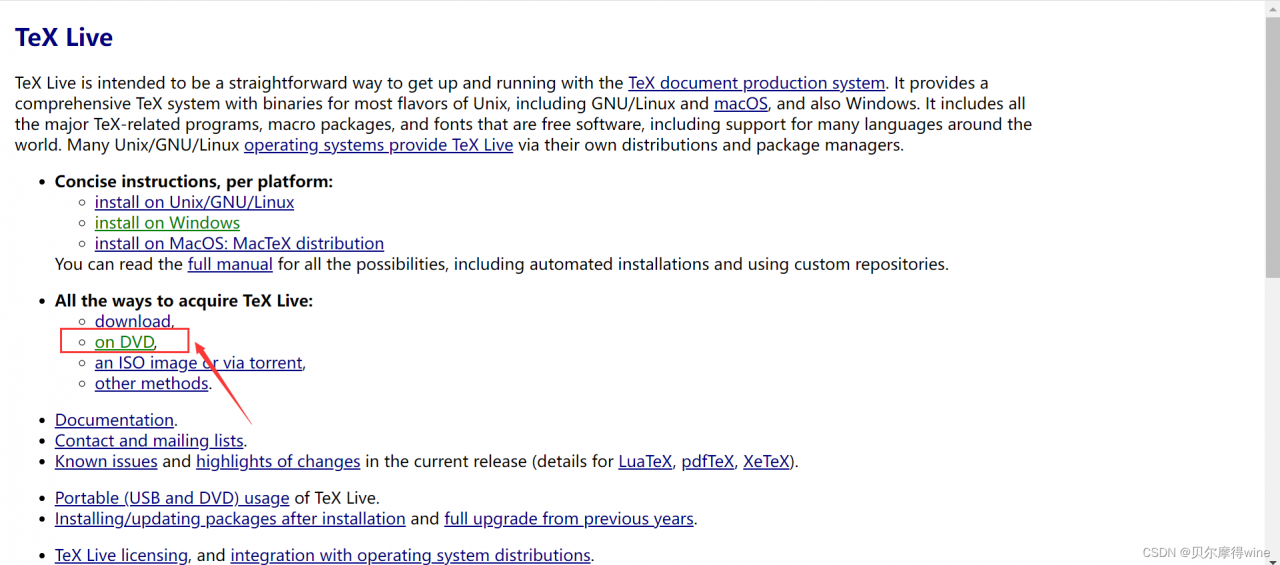
Task: Open the XeTeX details link
Action: 766,462
